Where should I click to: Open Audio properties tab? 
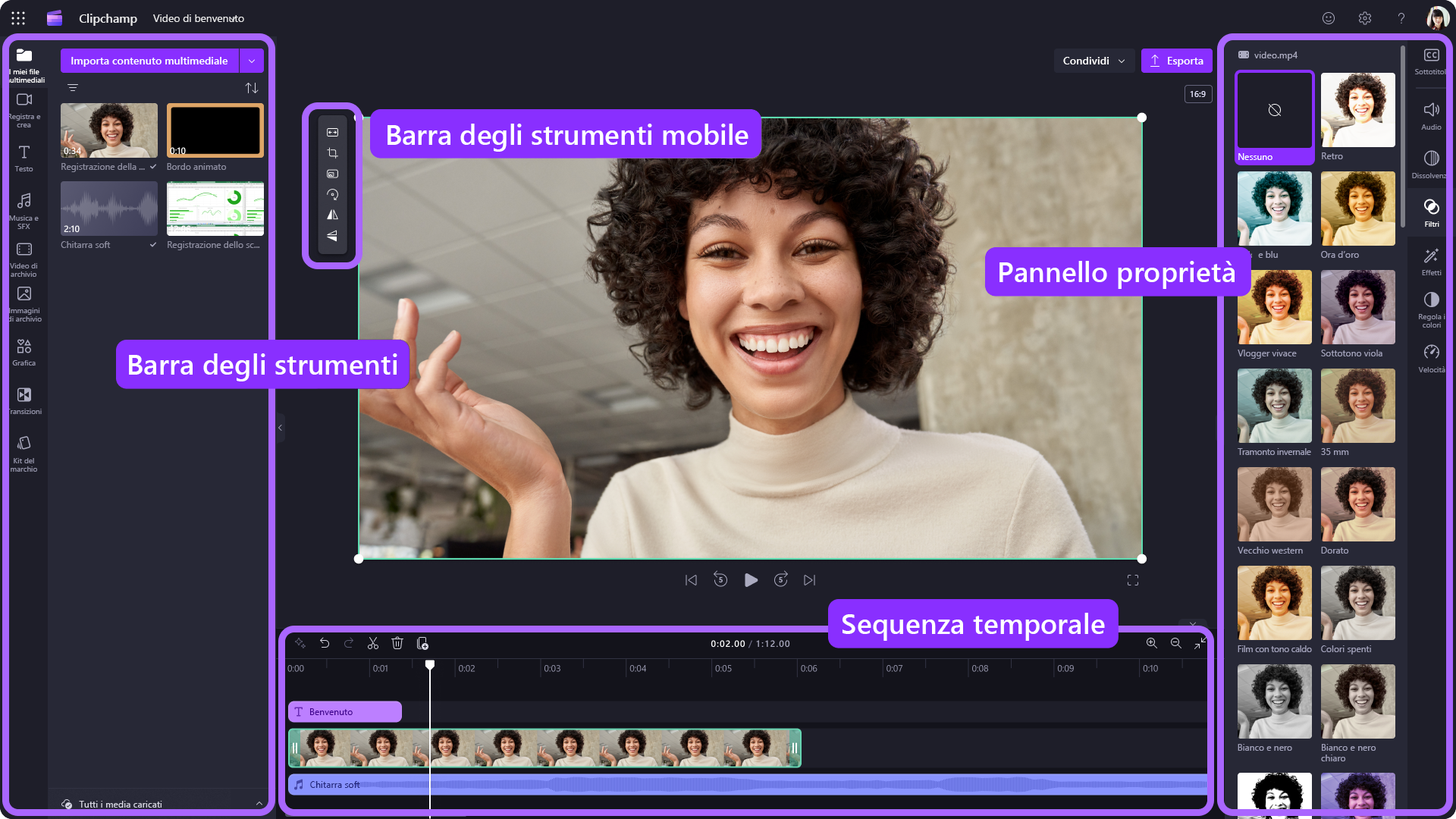click(1431, 117)
